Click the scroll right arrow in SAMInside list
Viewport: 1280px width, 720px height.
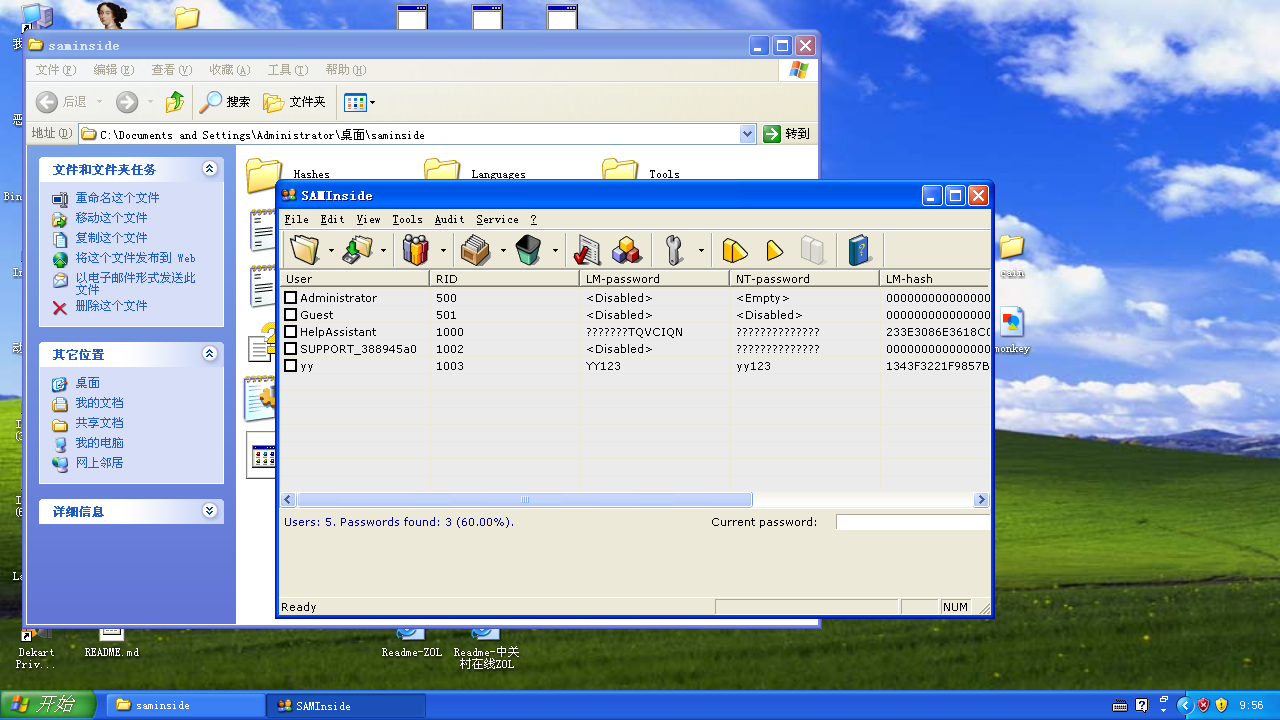pos(981,500)
